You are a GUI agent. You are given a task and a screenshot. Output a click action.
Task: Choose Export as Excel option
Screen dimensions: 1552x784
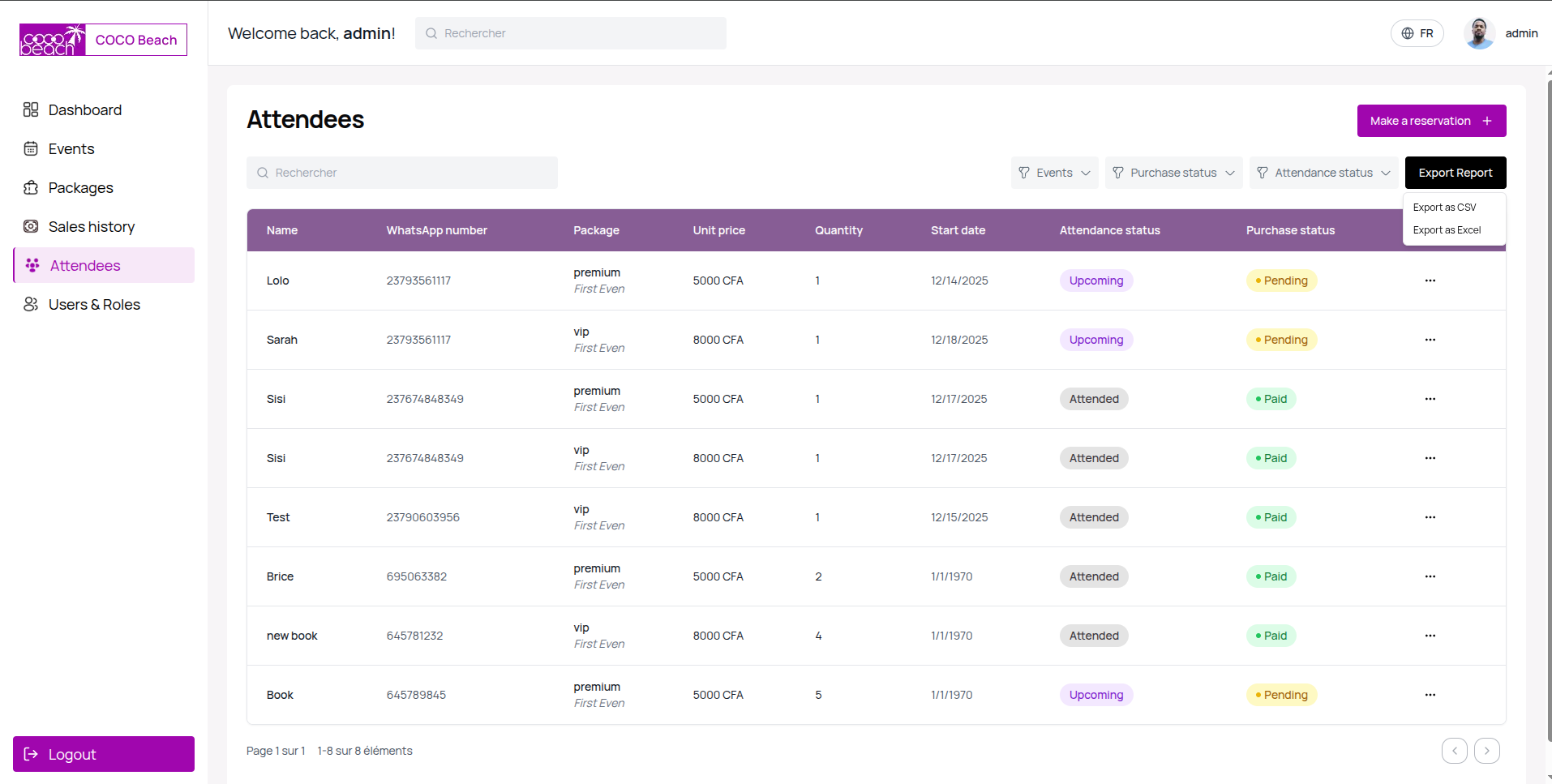(x=1447, y=230)
